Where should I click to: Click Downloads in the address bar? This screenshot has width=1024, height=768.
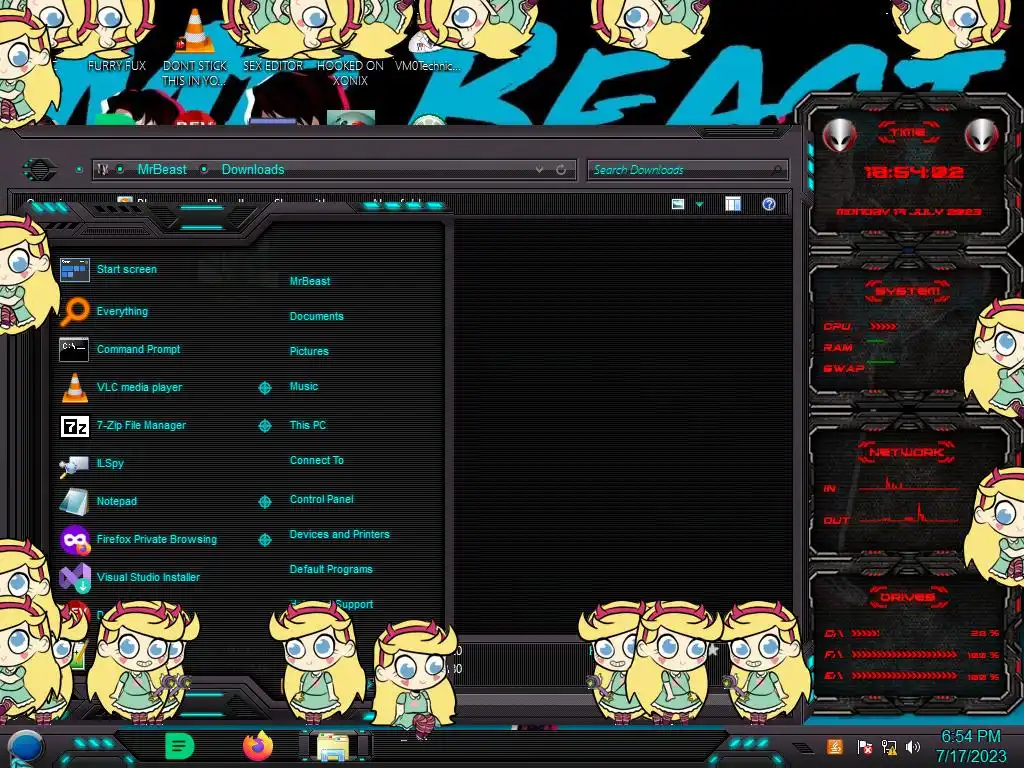(253, 170)
